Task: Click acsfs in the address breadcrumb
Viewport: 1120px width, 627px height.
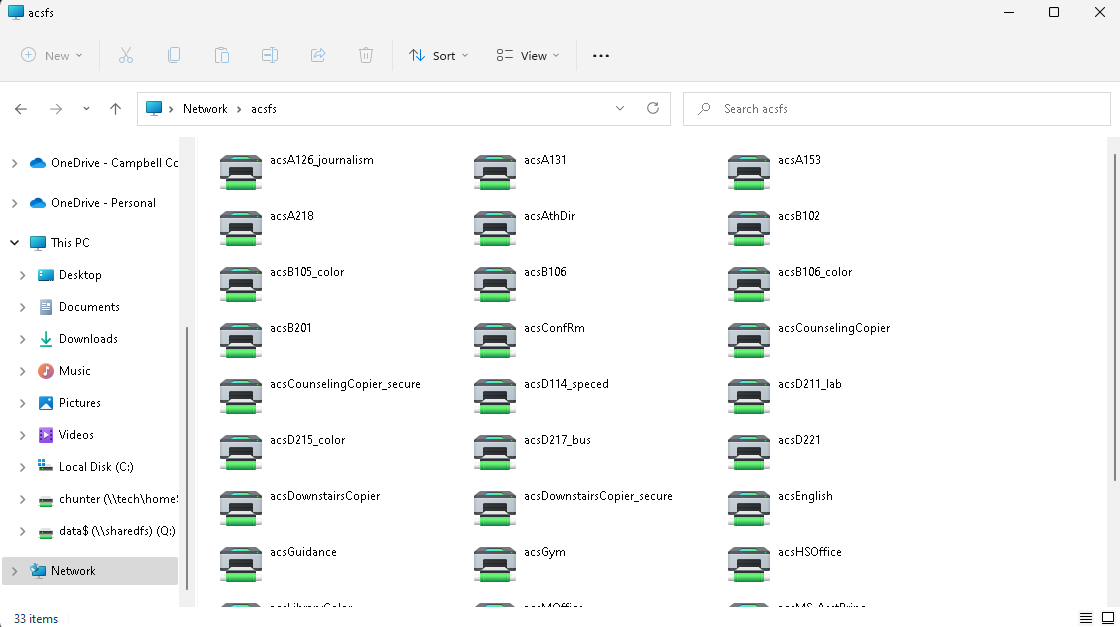Action: pos(264,109)
